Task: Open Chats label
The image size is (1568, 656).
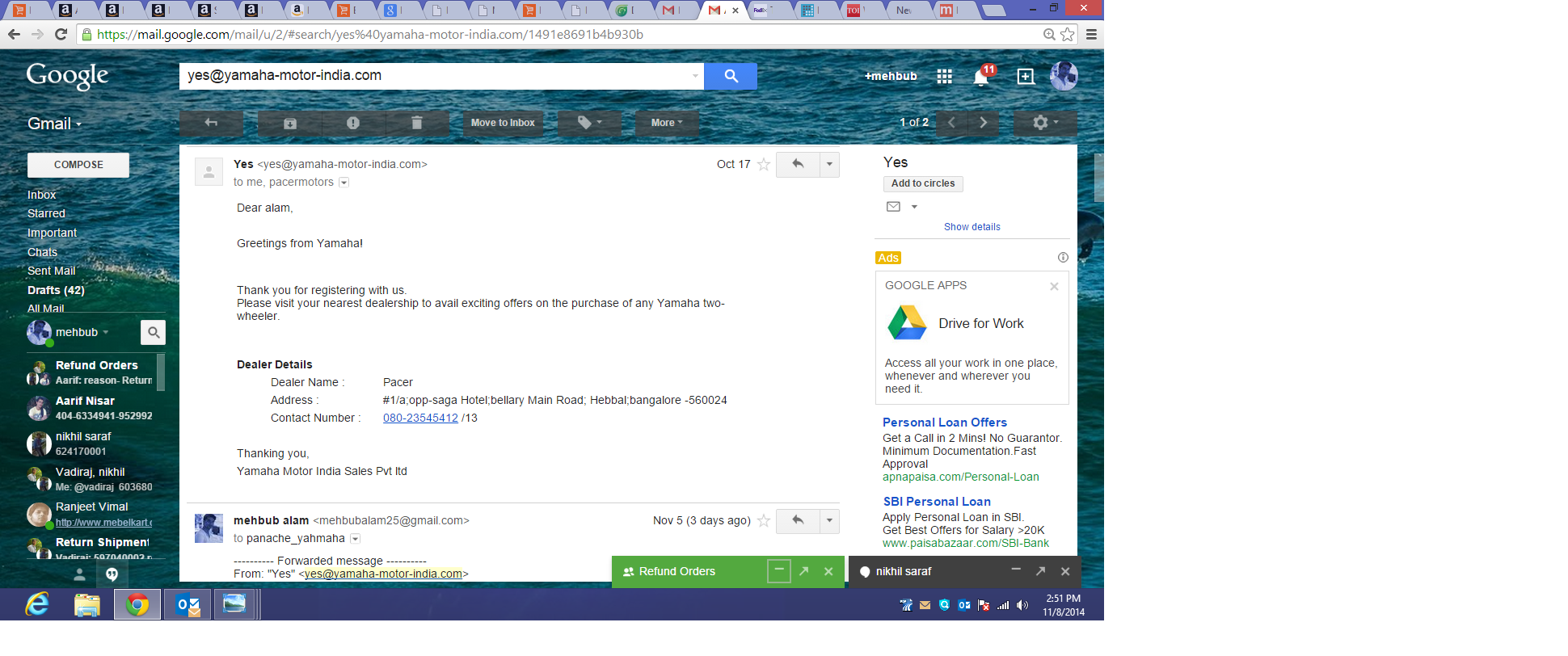Action: [x=42, y=252]
